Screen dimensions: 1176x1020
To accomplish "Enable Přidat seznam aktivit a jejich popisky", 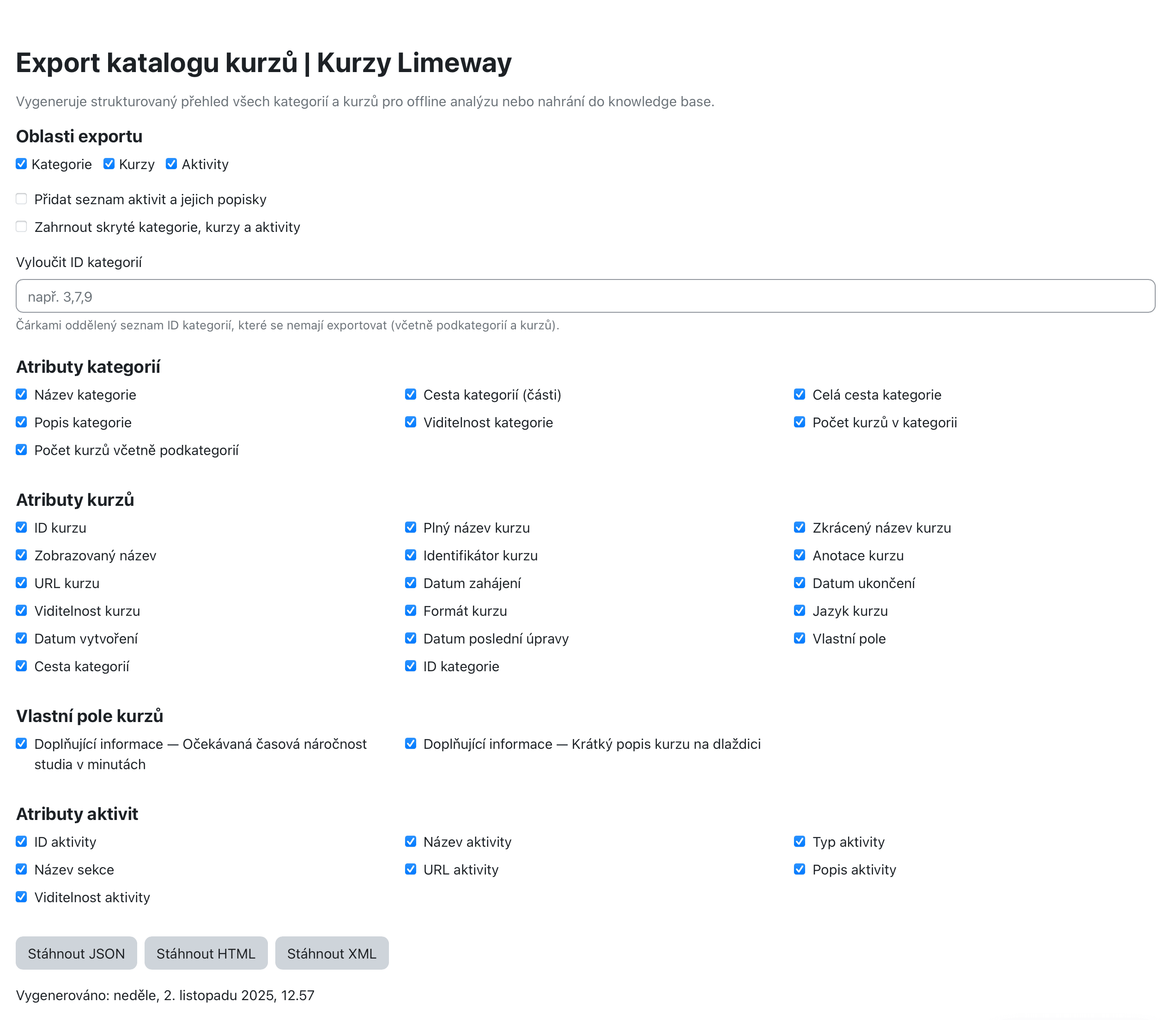I will coord(21,199).
